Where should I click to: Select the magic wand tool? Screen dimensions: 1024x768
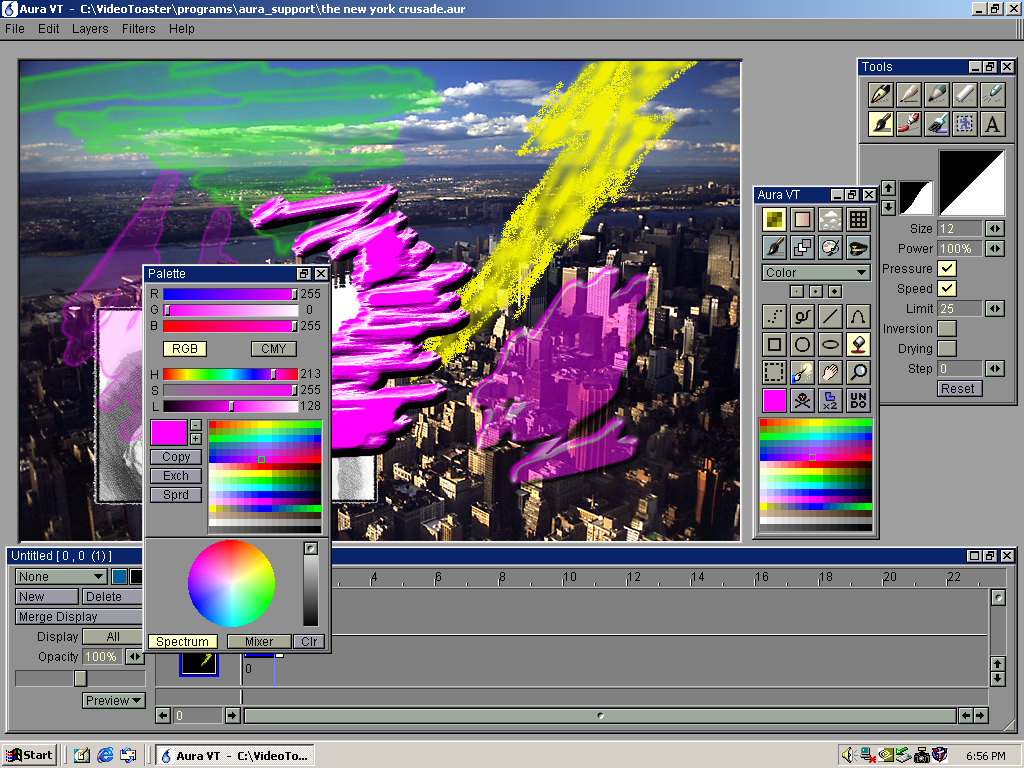pos(803,372)
